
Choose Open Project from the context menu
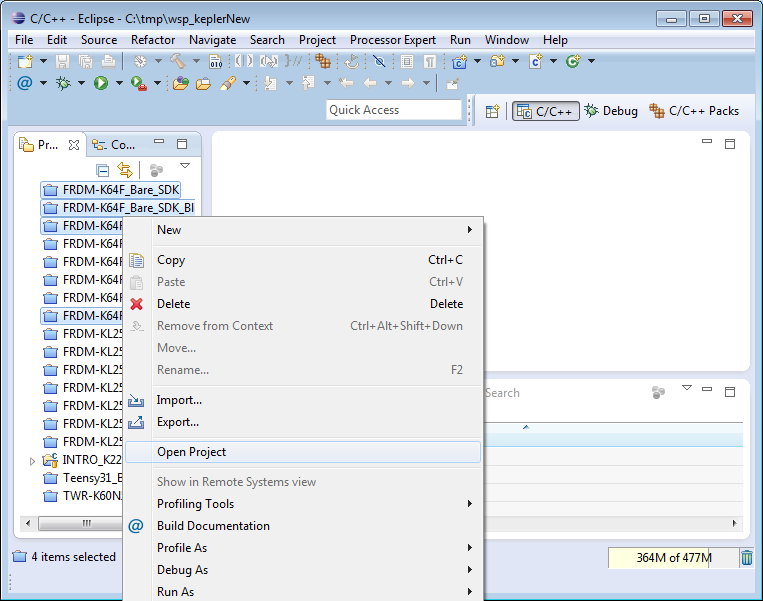(x=191, y=452)
